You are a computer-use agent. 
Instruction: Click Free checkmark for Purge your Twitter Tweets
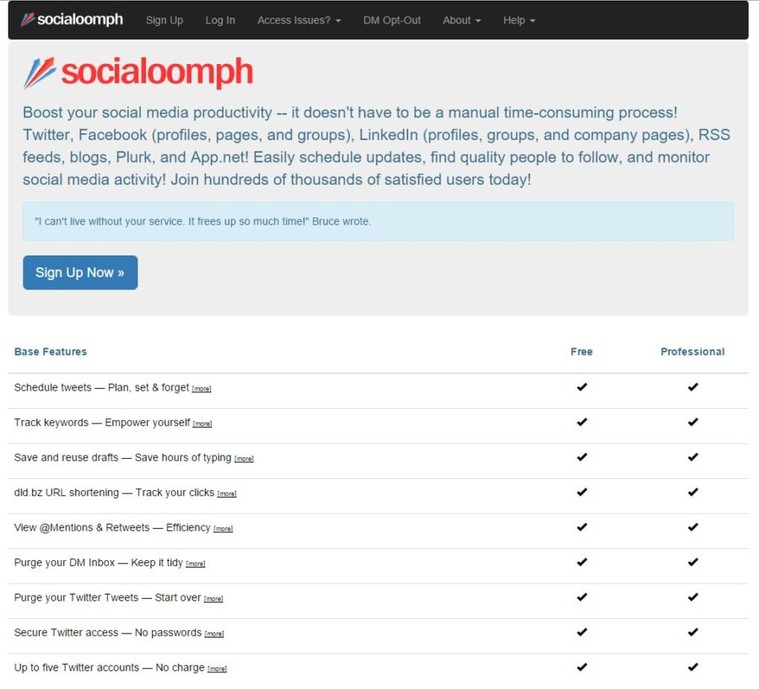pyautogui.click(x=582, y=597)
